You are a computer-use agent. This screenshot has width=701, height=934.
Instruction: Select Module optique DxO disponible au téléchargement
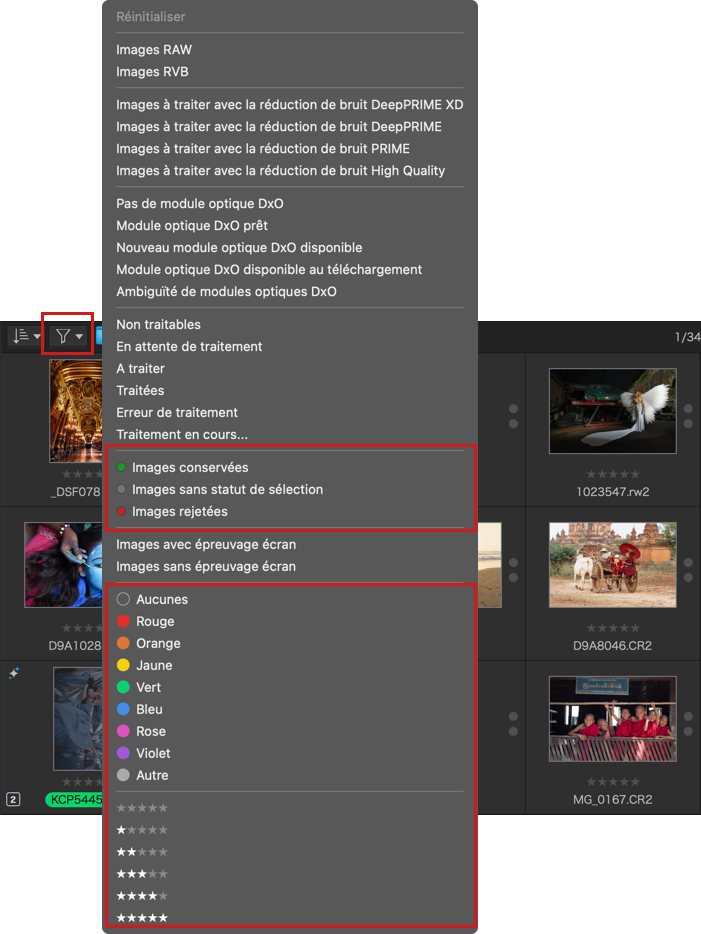tap(269, 270)
